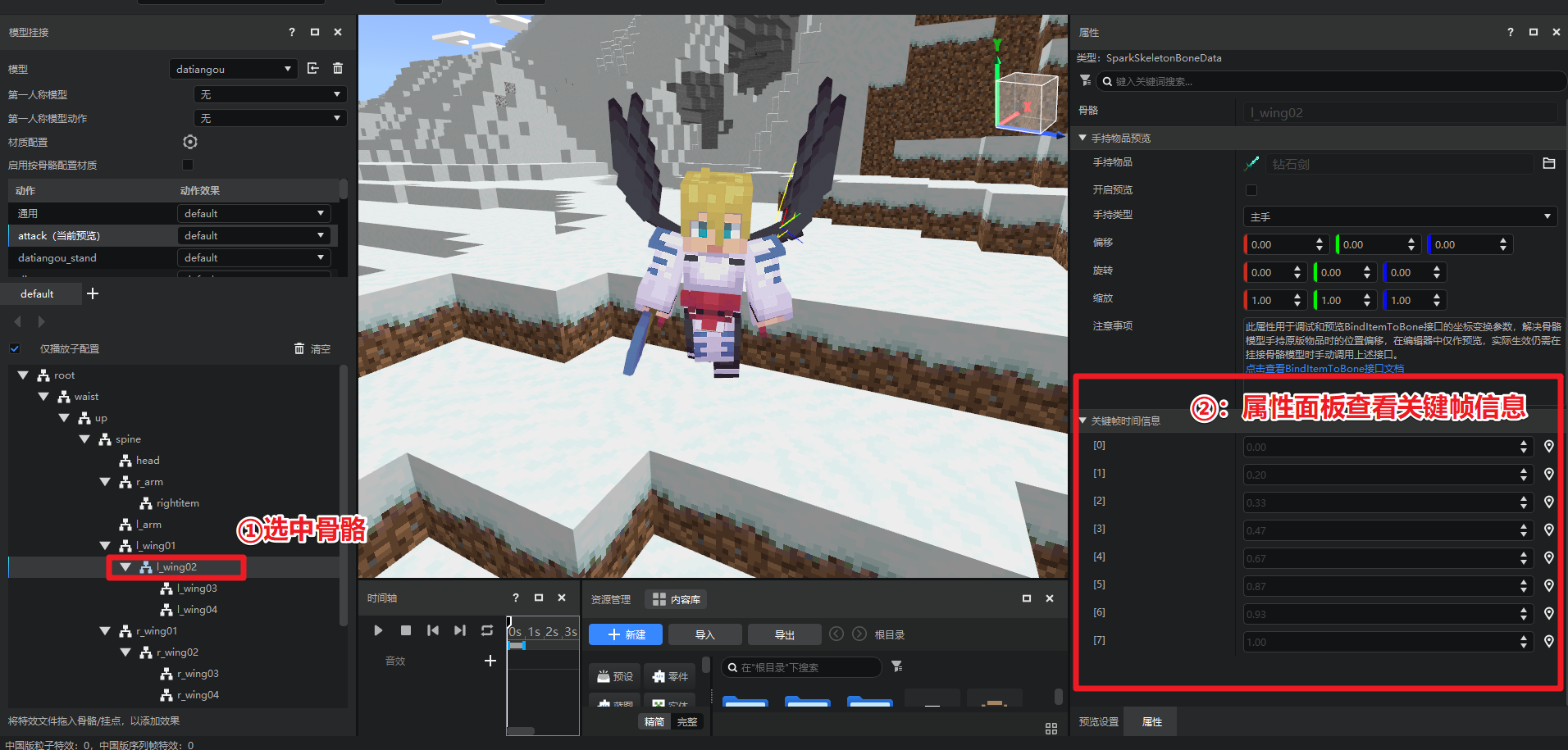Switch to the 预览设置 tab
This screenshot has width=1568, height=750.
click(x=1098, y=721)
